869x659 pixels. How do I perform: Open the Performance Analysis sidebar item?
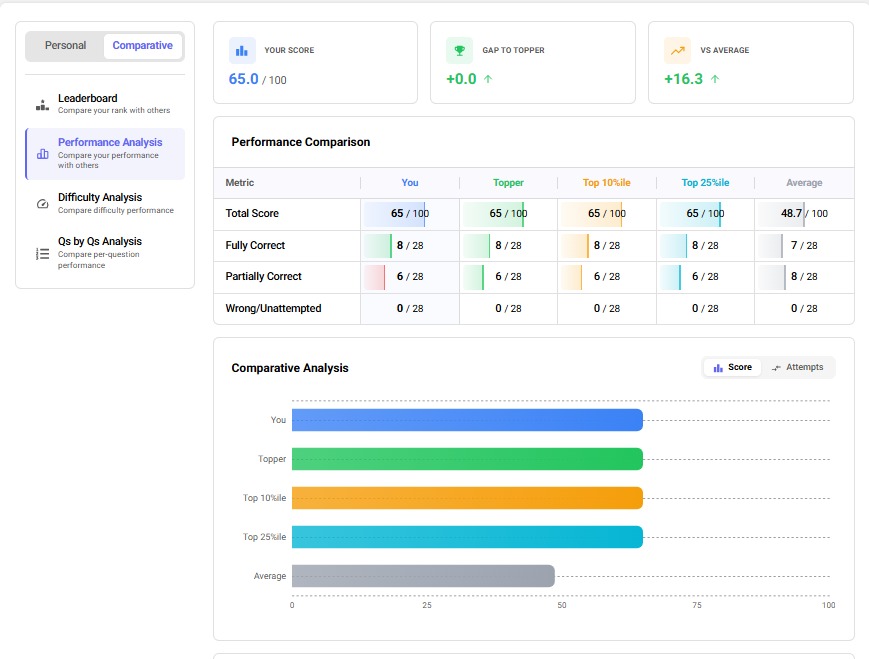point(105,154)
